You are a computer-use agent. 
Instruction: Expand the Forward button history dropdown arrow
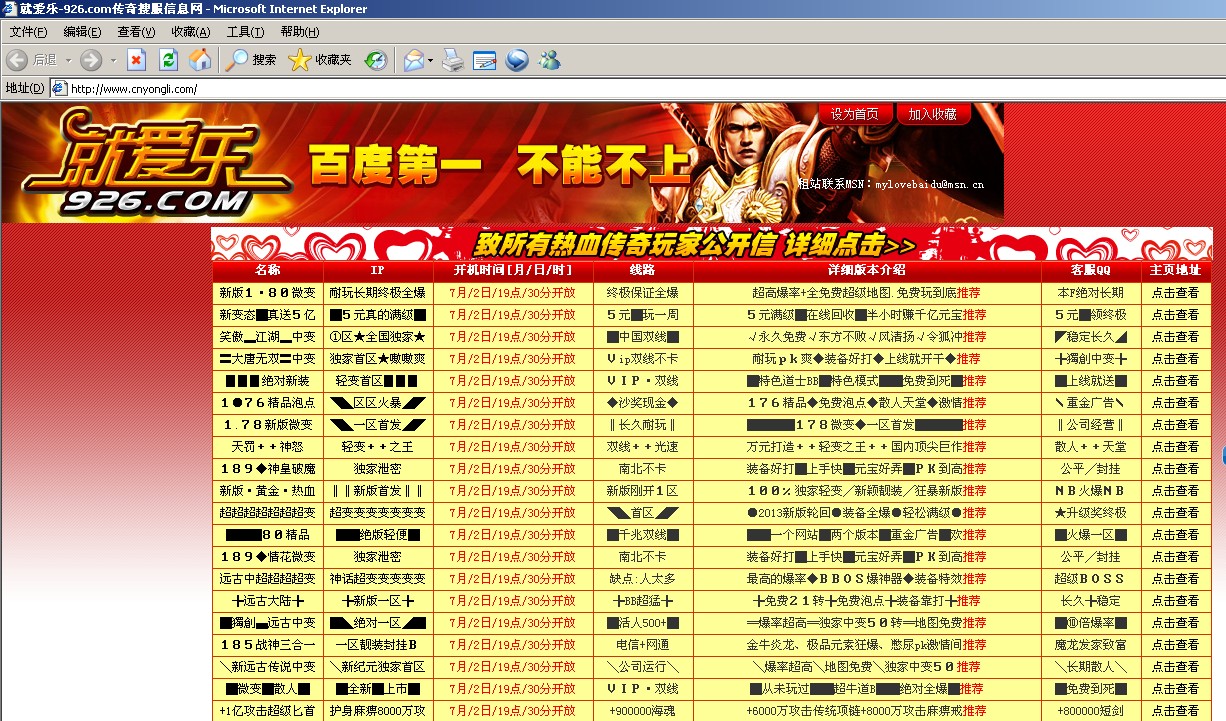pos(113,60)
